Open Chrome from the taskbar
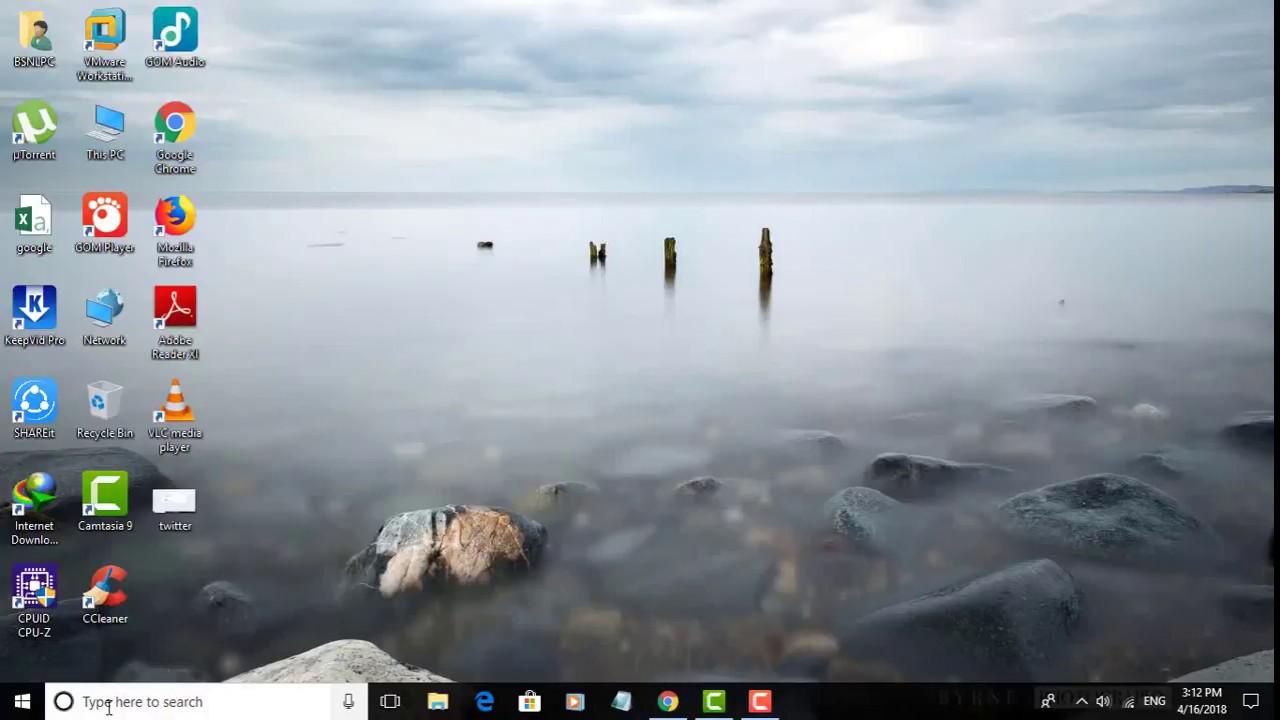 (668, 702)
